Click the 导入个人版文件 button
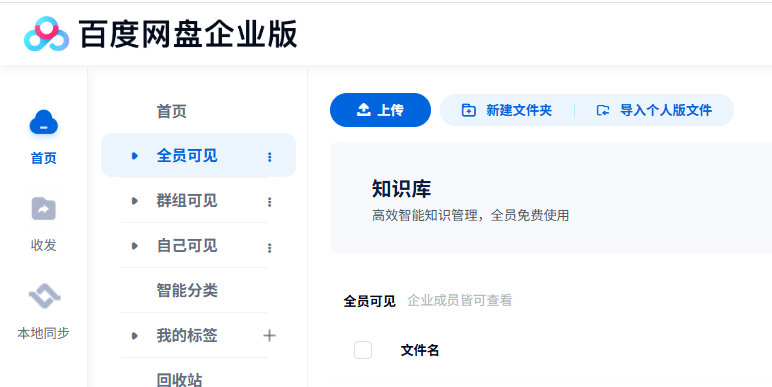 654,110
